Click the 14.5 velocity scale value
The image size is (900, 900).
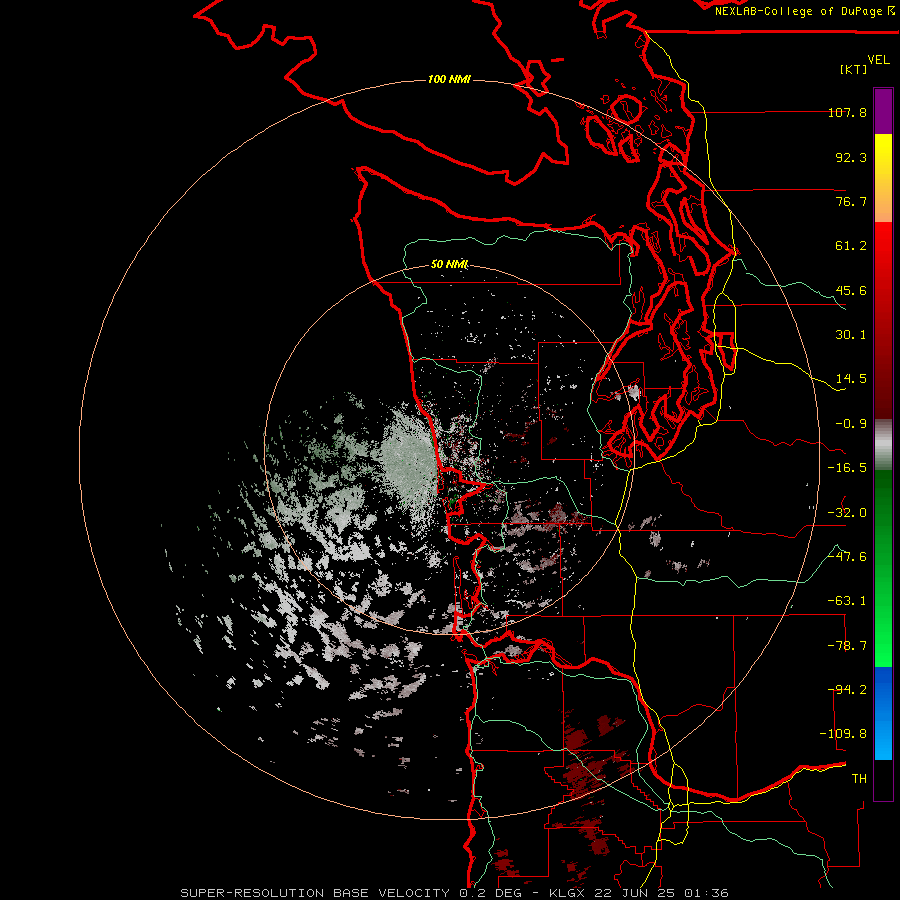851,379
